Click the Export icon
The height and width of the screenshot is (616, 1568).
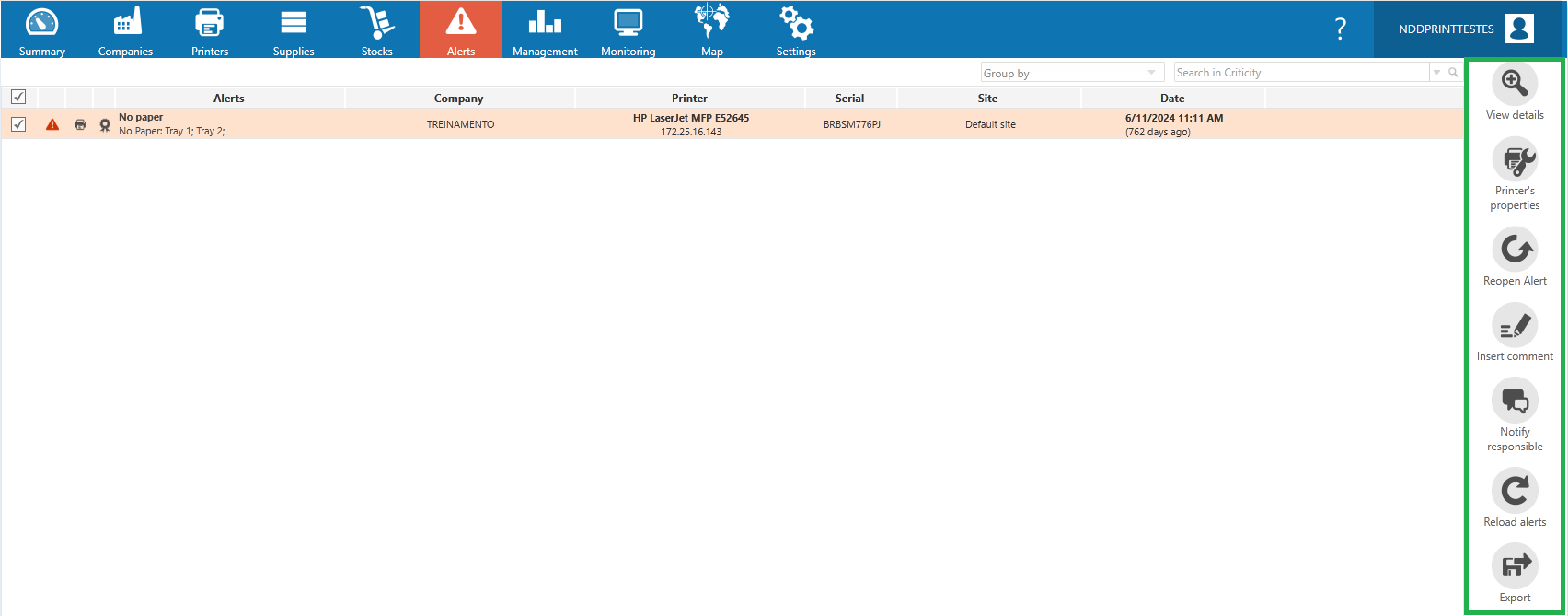point(1515,566)
